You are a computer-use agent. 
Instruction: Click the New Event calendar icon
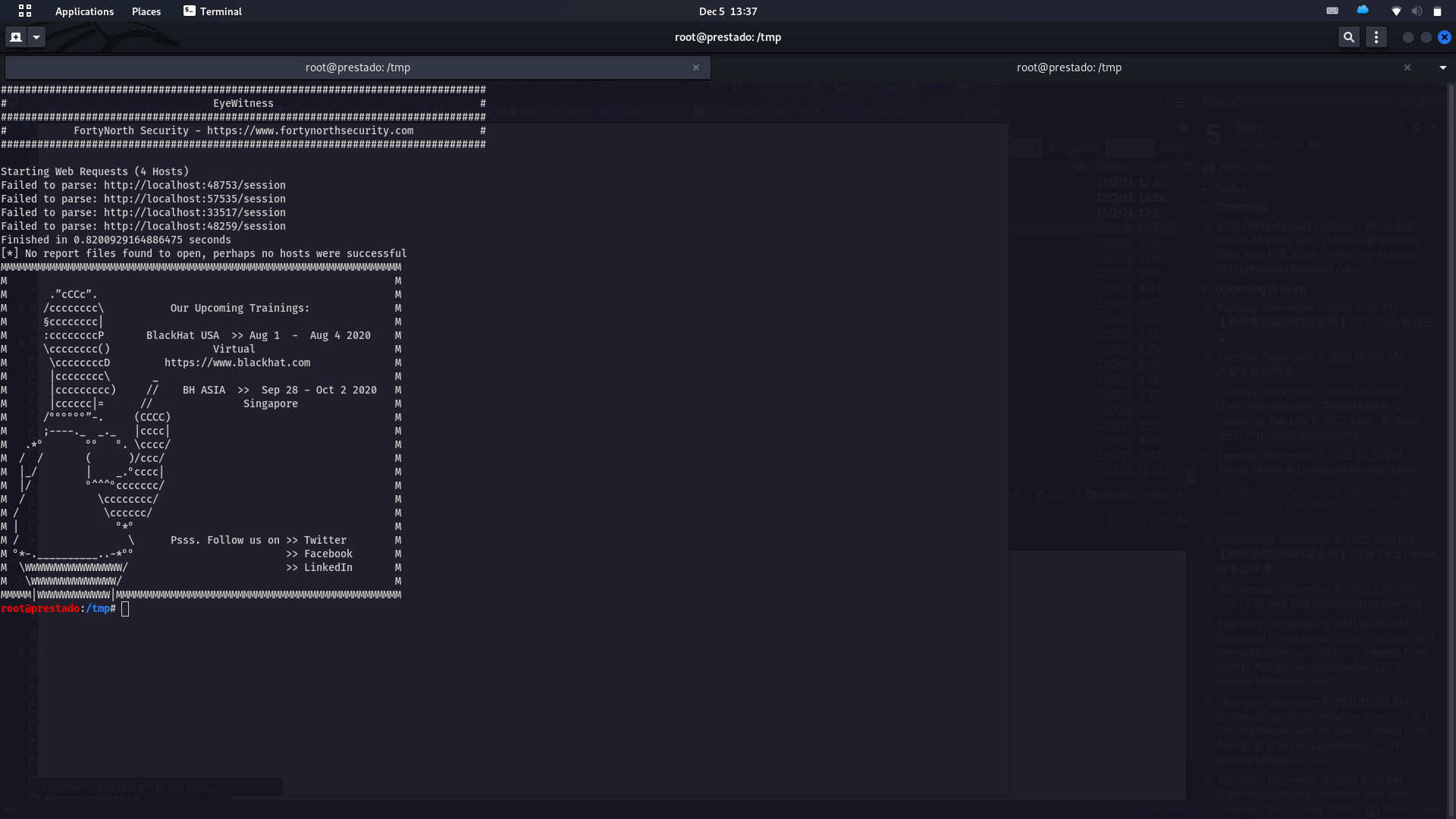pos(1210,167)
